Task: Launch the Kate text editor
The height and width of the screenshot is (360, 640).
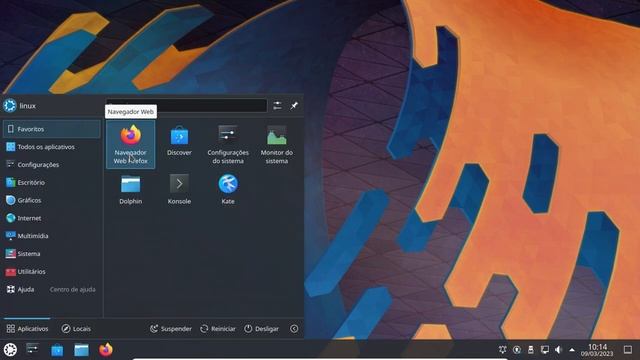Action: tap(228, 189)
